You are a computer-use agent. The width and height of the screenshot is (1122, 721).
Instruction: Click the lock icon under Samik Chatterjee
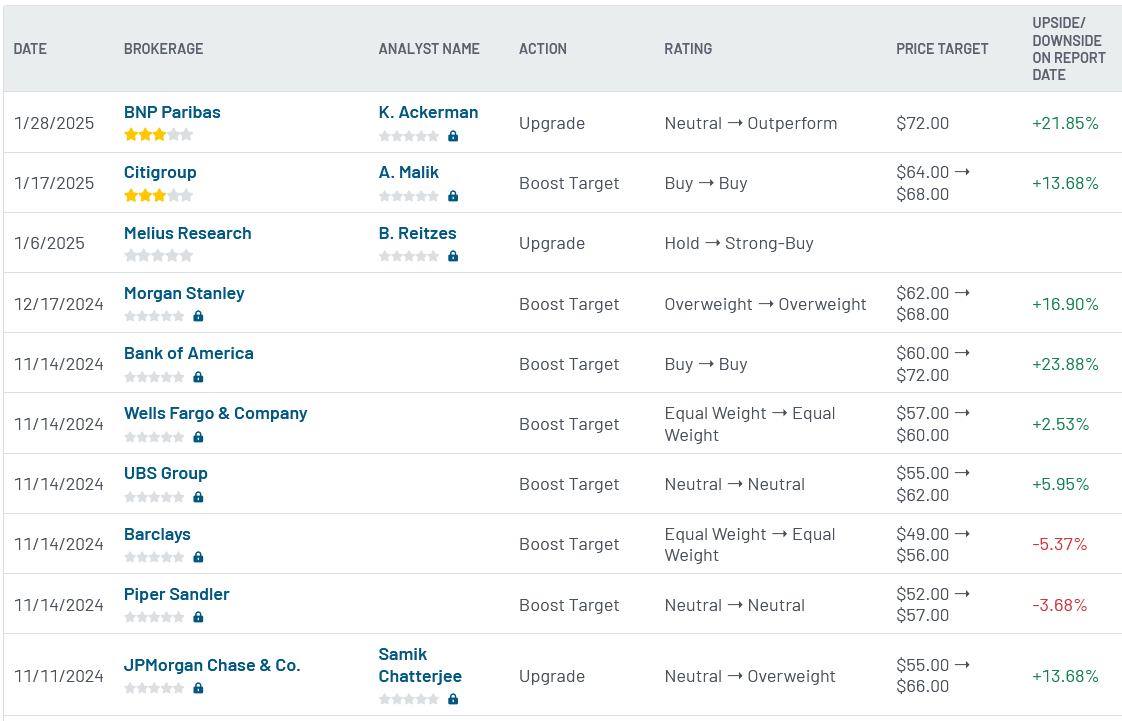453,700
